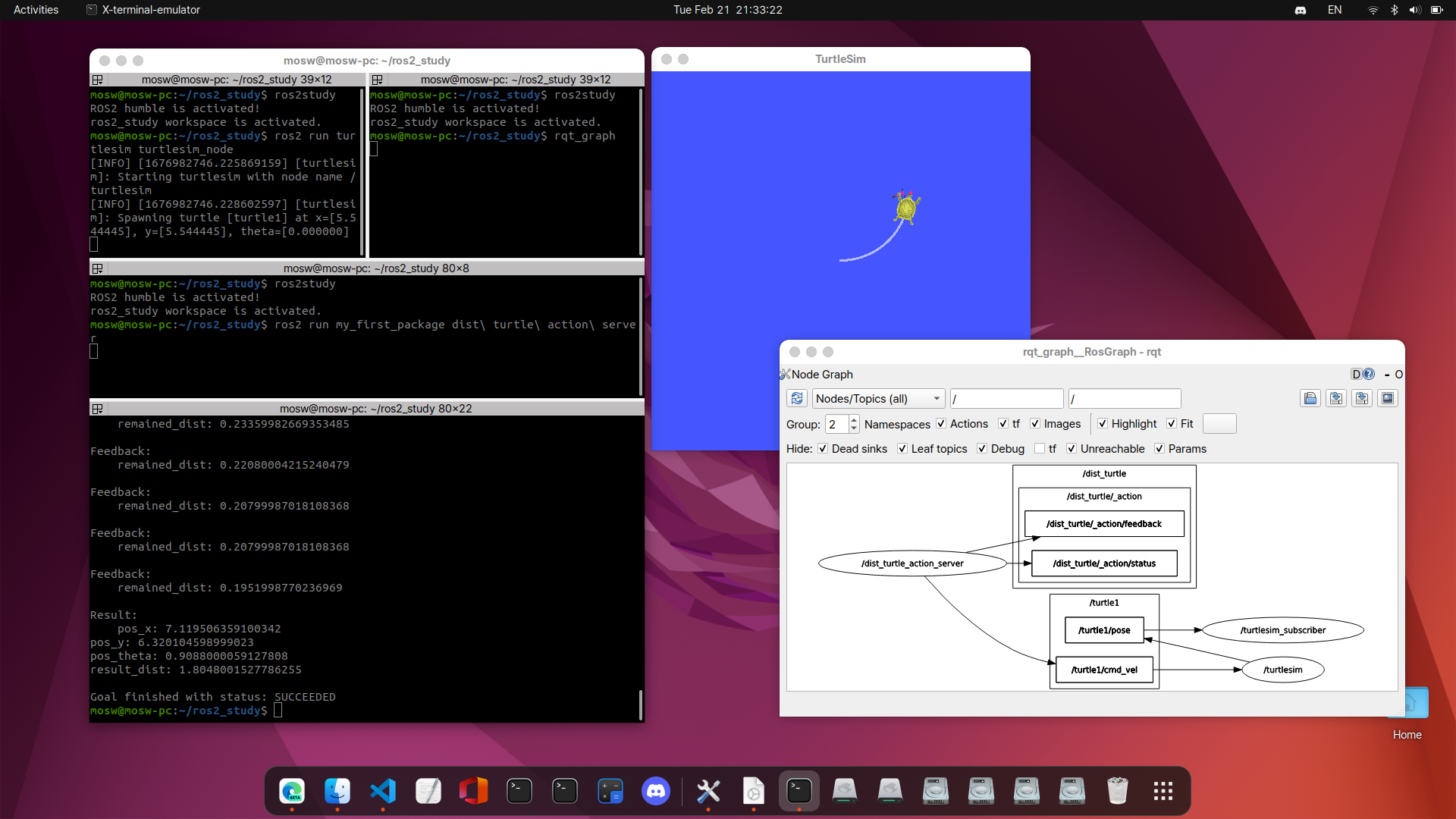The width and height of the screenshot is (1456, 819).
Task: Open the Discord icon in the dock
Action: [656, 792]
